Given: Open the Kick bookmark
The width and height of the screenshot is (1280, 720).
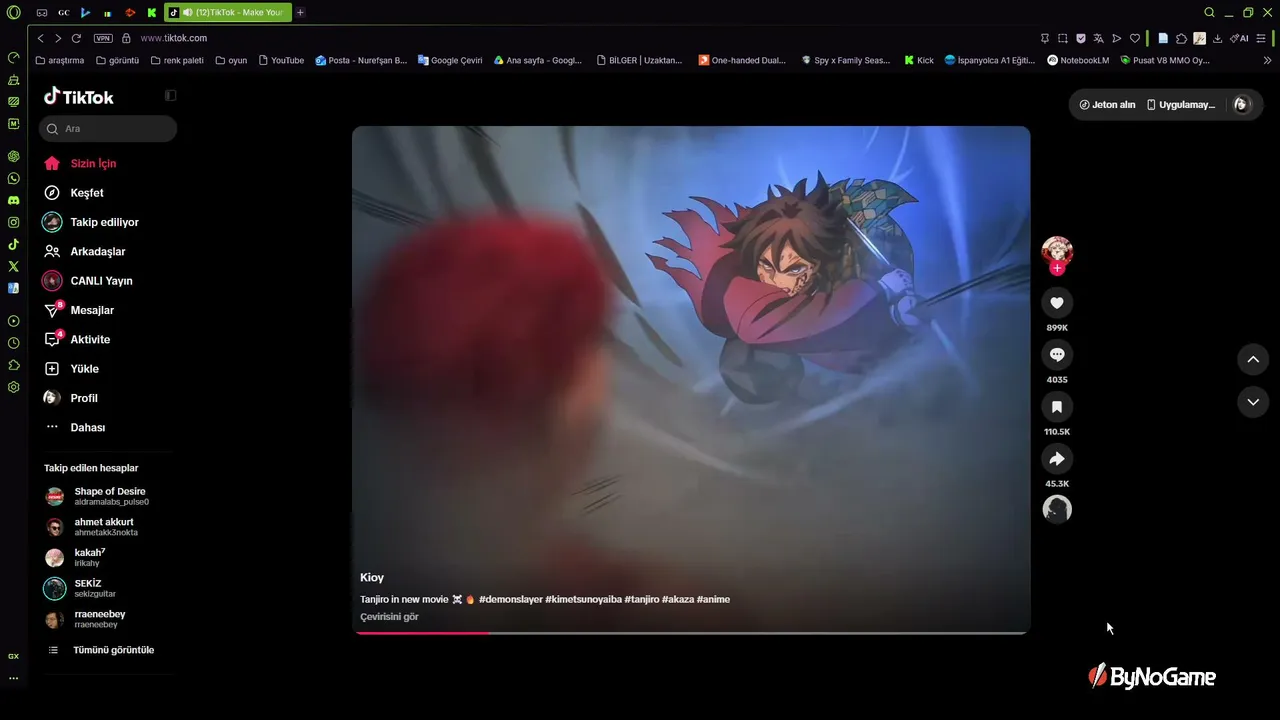Looking at the screenshot, I should pyautogui.click(x=919, y=60).
